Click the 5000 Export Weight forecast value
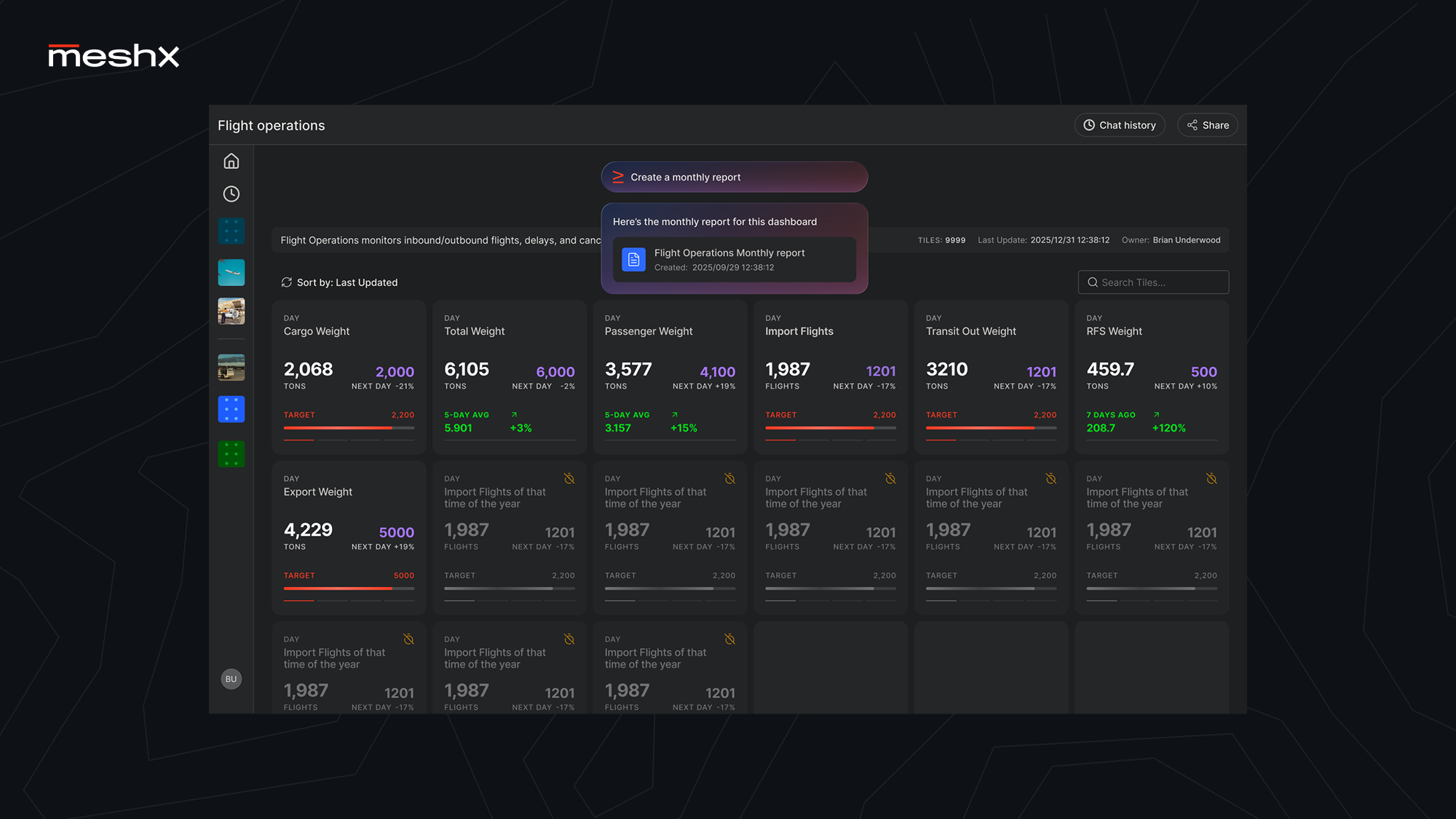The height and width of the screenshot is (819, 1456). click(x=396, y=533)
